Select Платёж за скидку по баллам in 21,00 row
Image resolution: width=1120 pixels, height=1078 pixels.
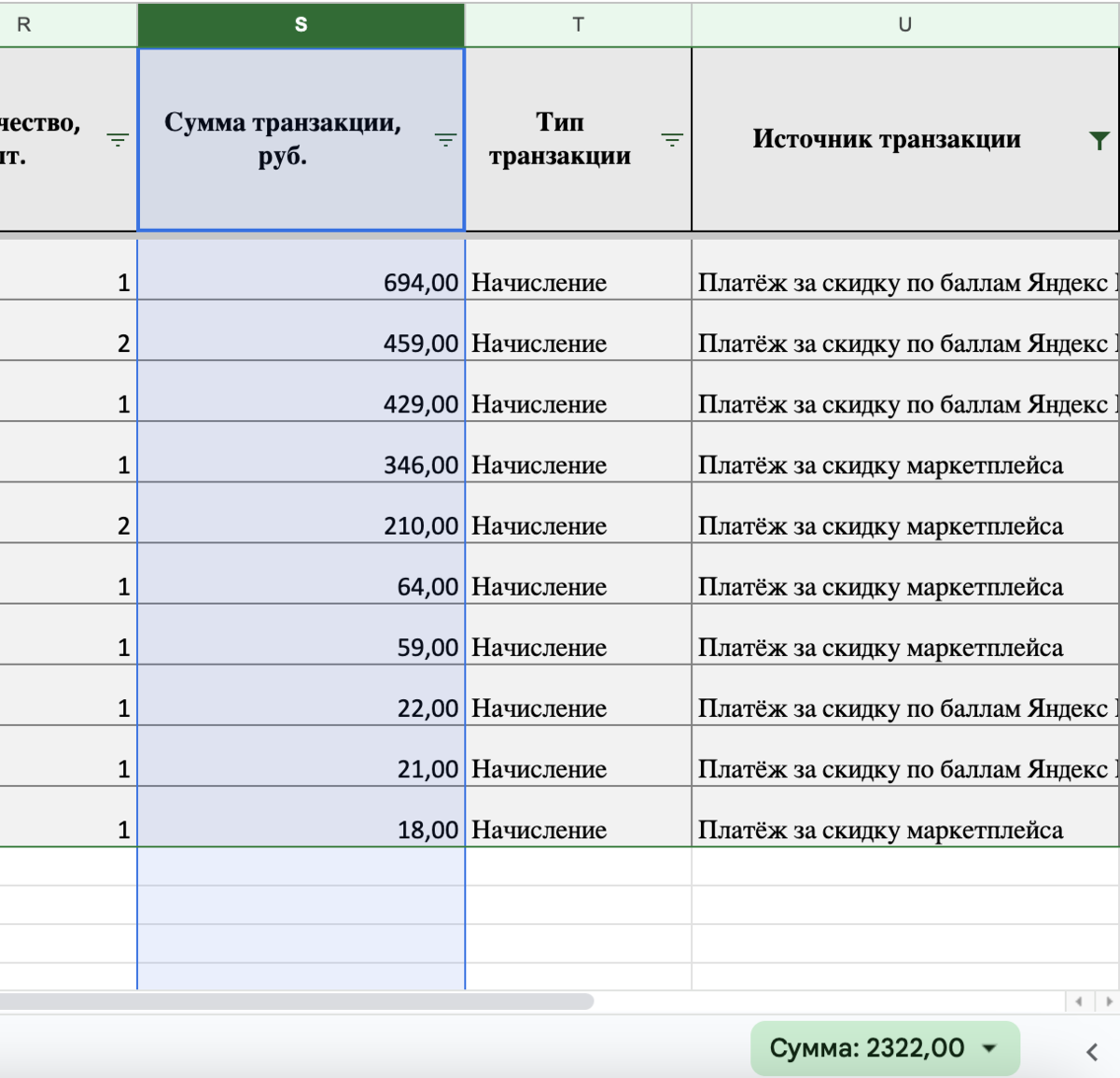905,755
